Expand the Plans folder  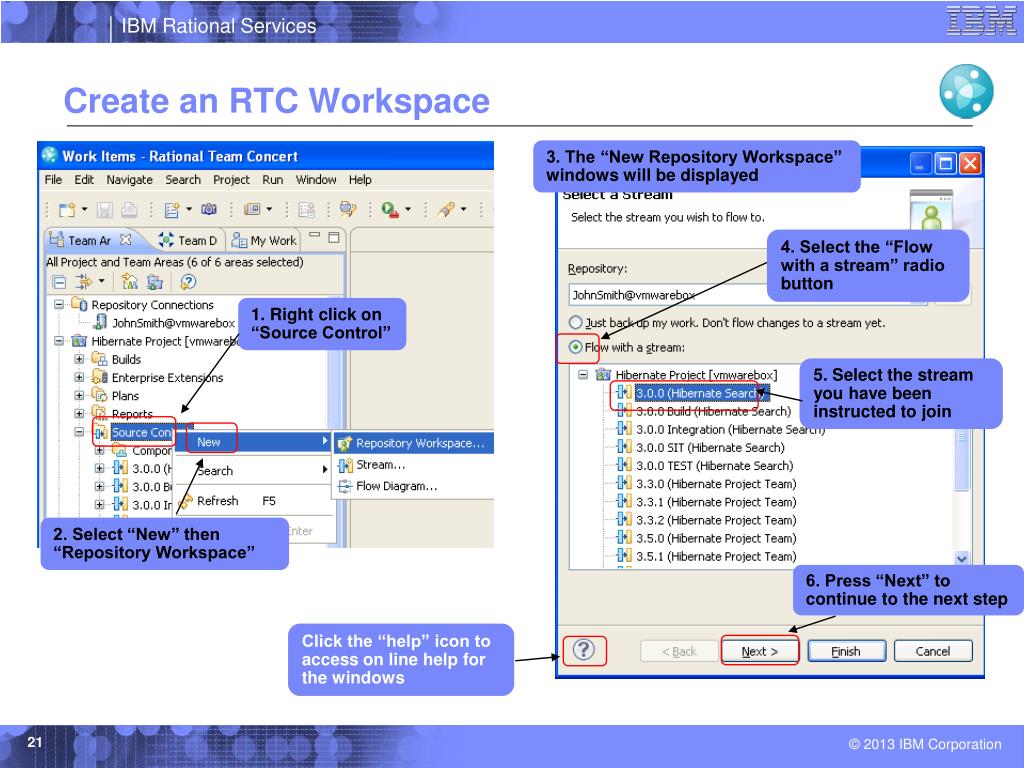(79, 396)
